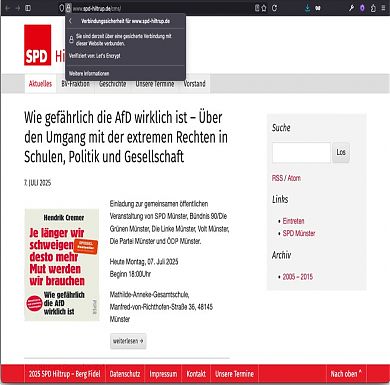
Task: Click the weiterlesen button
Action: tap(128, 341)
